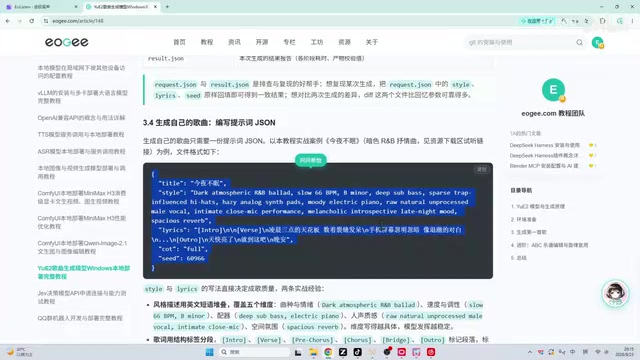
Task: Click the browser forward arrow
Action: 20,21
